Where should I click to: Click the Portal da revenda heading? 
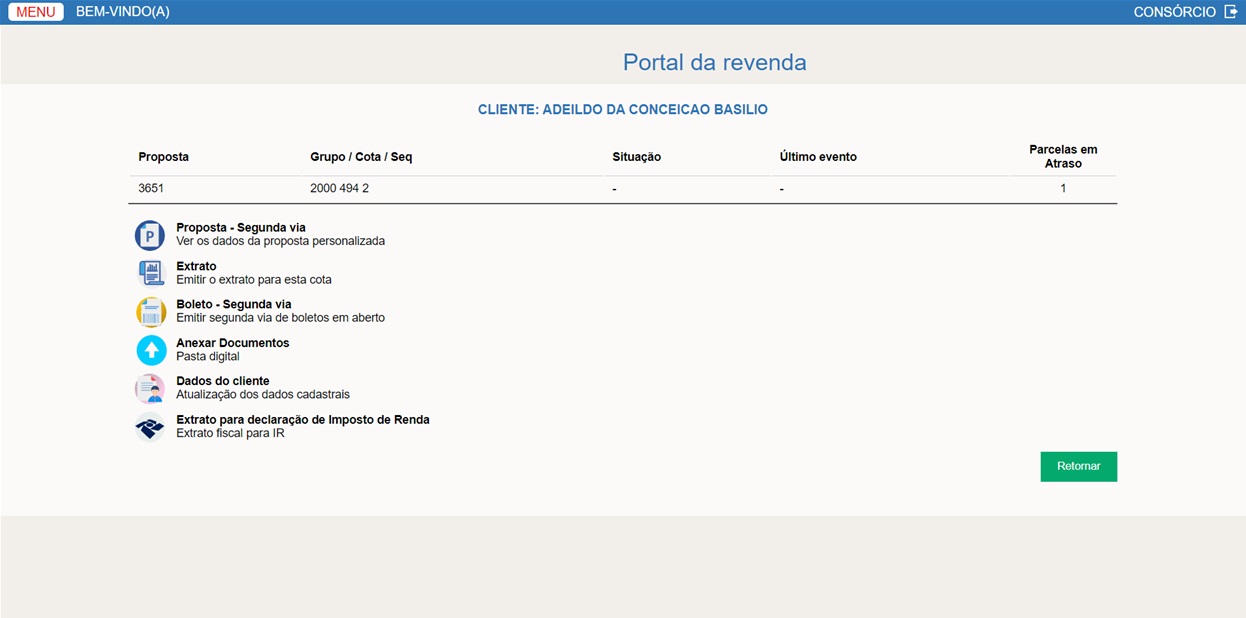coord(714,62)
